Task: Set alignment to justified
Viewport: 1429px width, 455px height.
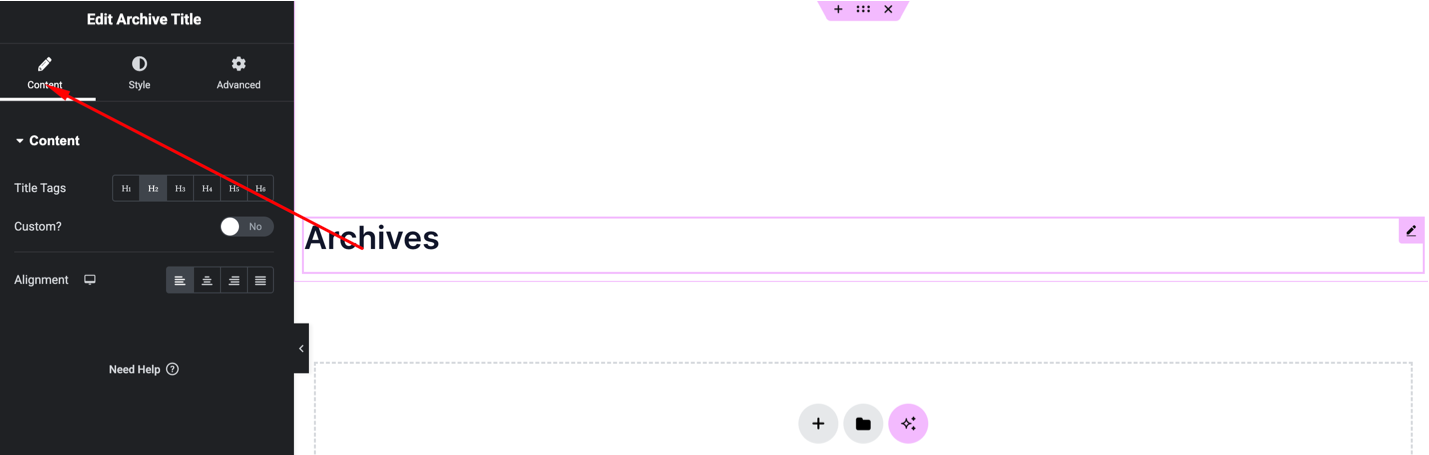Action: click(x=260, y=280)
